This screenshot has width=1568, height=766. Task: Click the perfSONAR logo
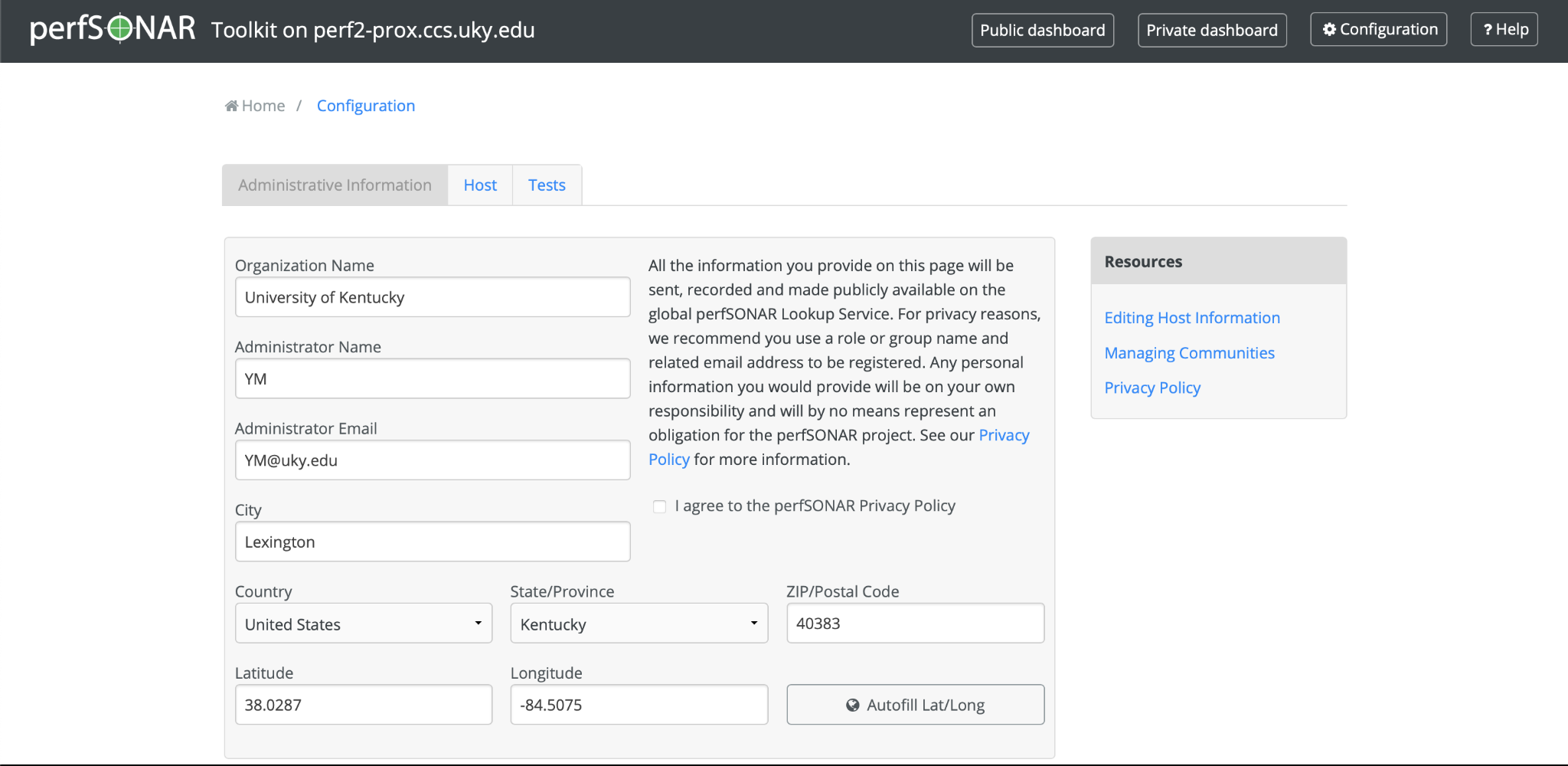tap(113, 29)
